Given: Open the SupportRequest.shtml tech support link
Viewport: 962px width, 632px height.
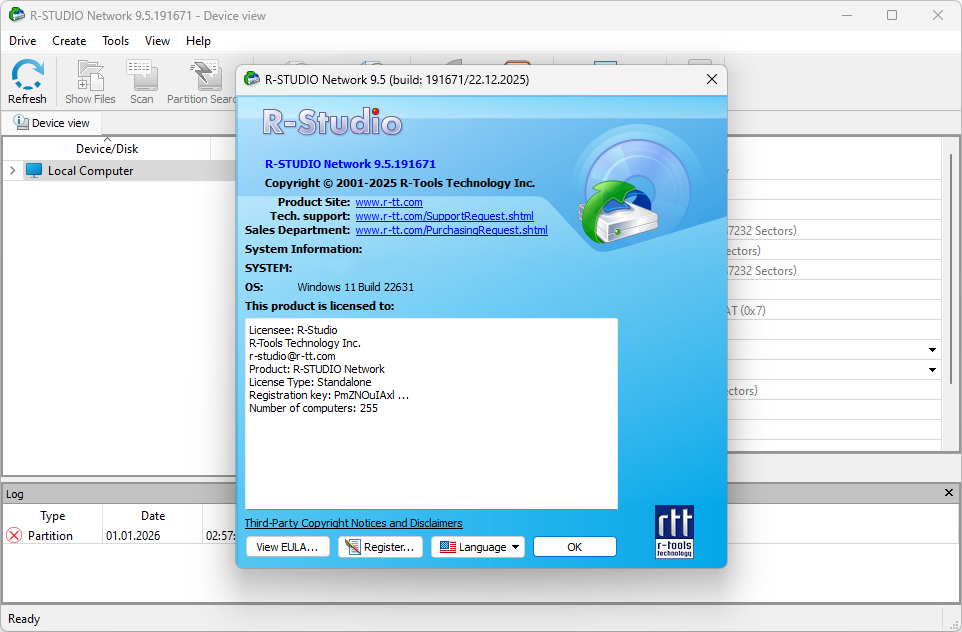Looking at the screenshot, I should click(445, 216).
